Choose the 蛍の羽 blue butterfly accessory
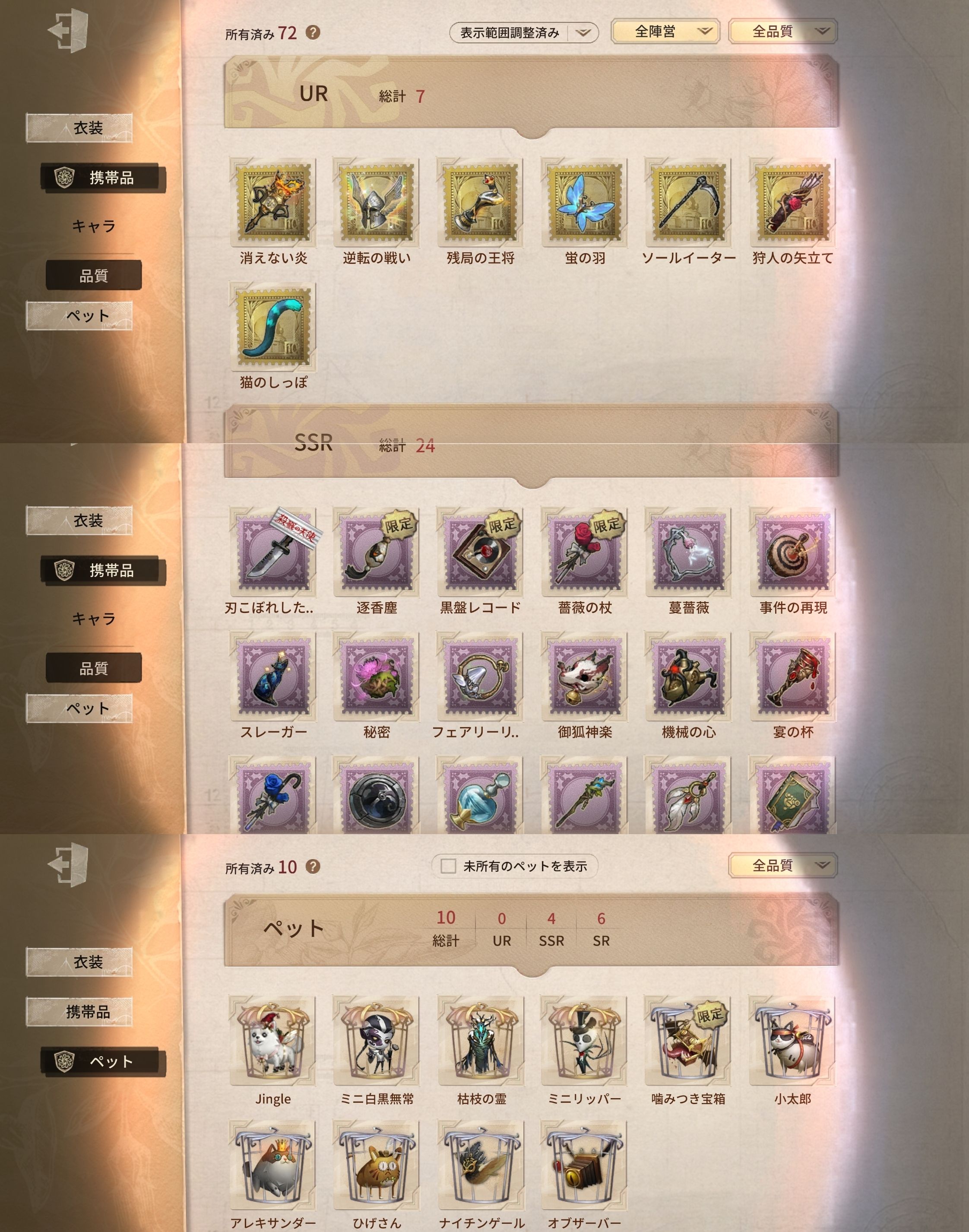The image size is (969, 1232). [x=584, y=202]
